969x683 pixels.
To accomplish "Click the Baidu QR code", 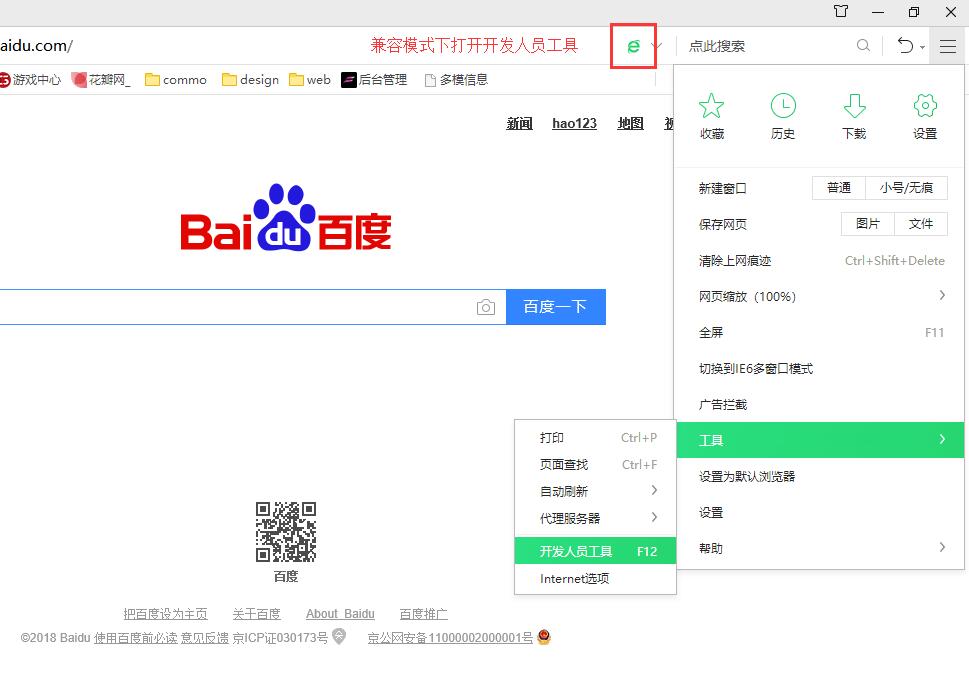I will click(286, 532).
